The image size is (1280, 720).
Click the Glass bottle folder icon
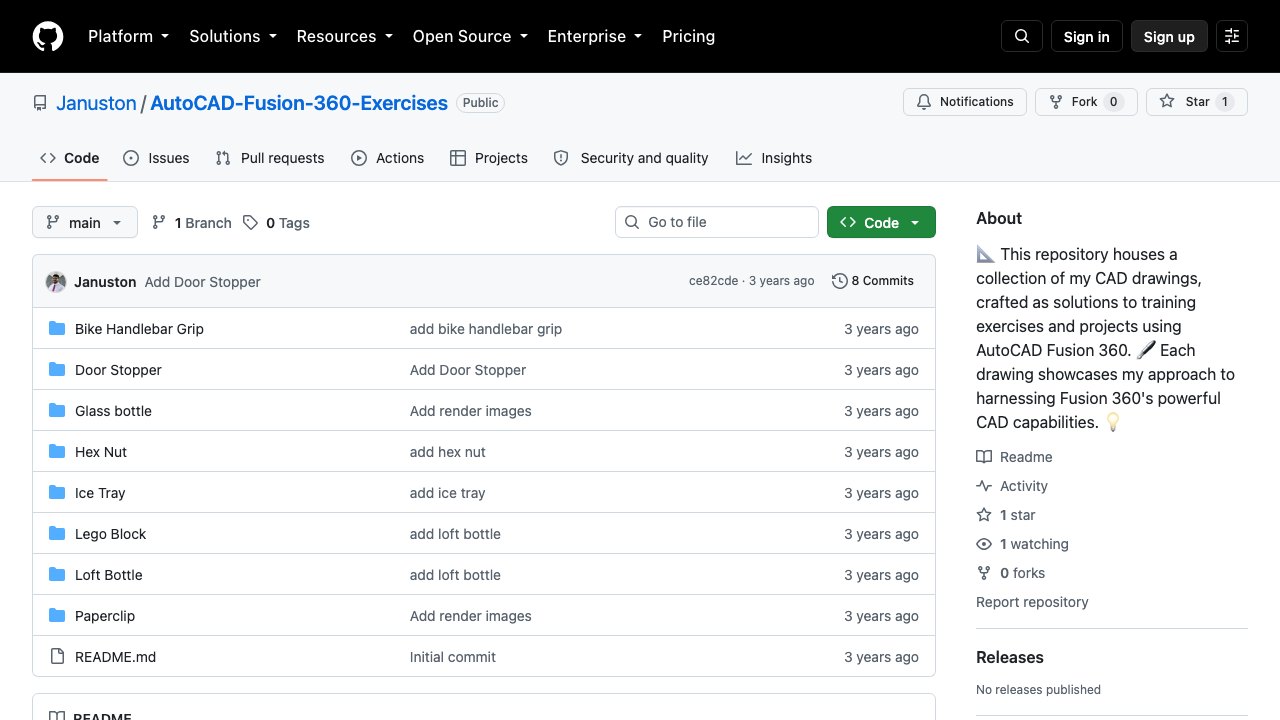[57, 411]
